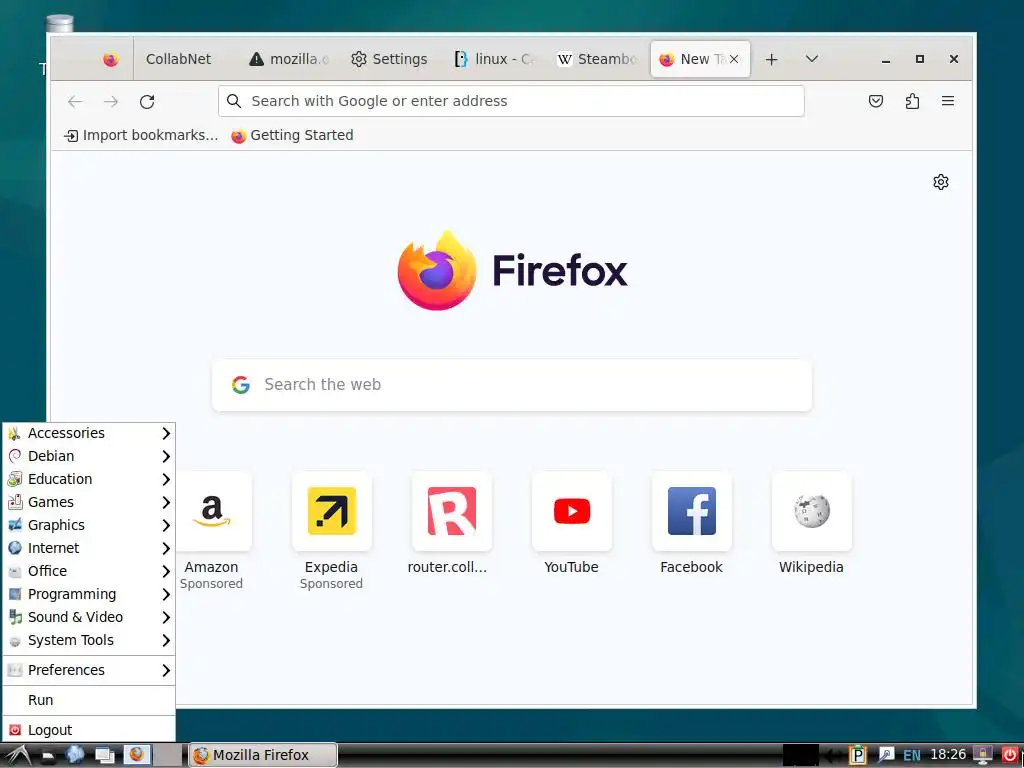Open the Firefox hamburger application menu
This screenshot has height=768, width=1024.
point(948,101)
